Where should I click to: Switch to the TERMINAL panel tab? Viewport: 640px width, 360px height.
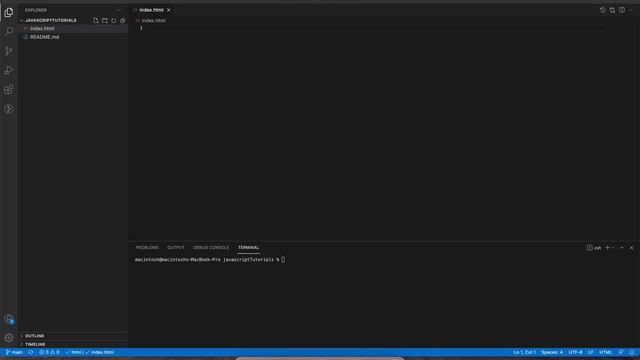[x=248, y=247]
